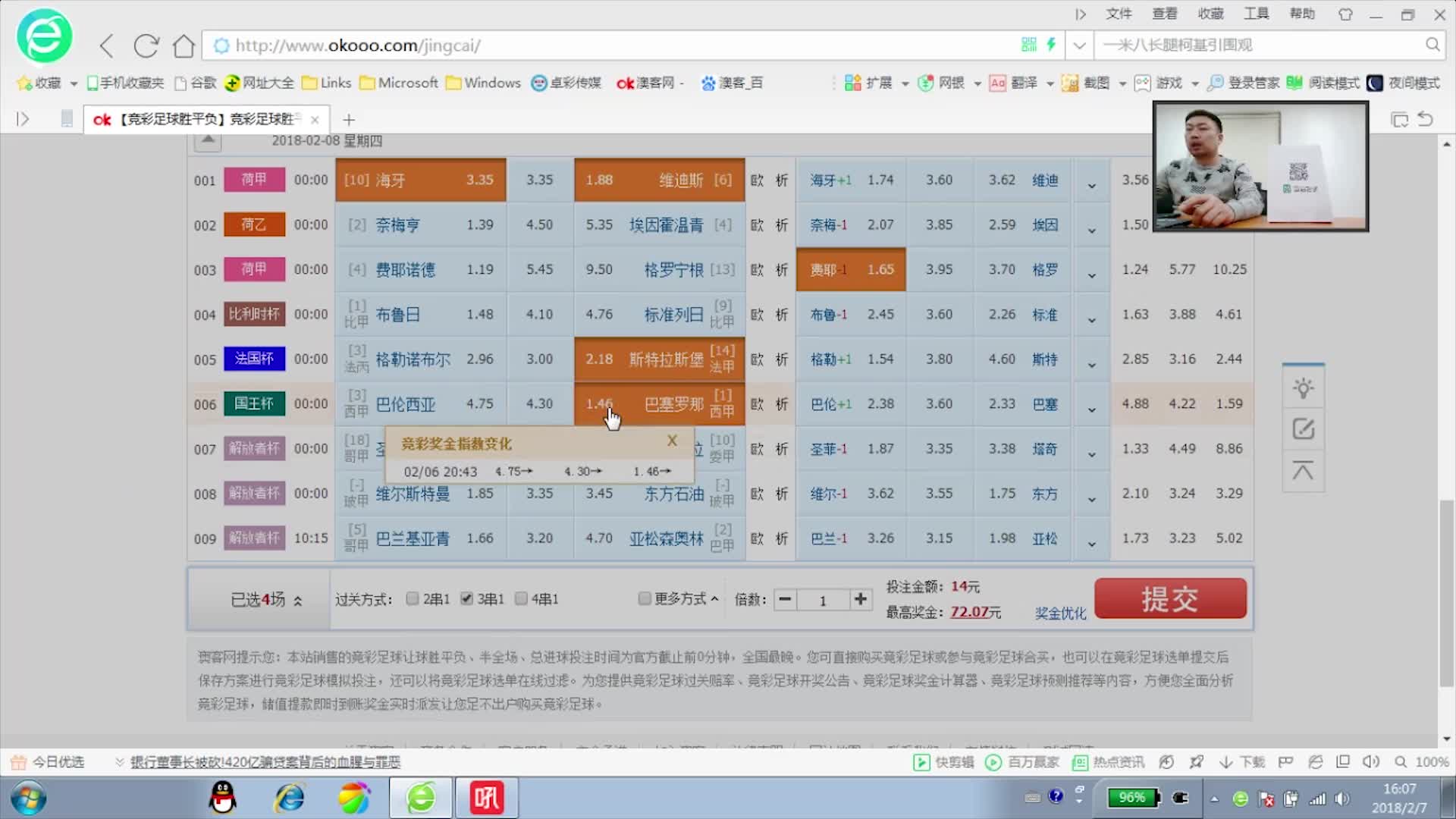
Task: Open Internet Explorer from taskbar
Action: (x=289, y=798)
